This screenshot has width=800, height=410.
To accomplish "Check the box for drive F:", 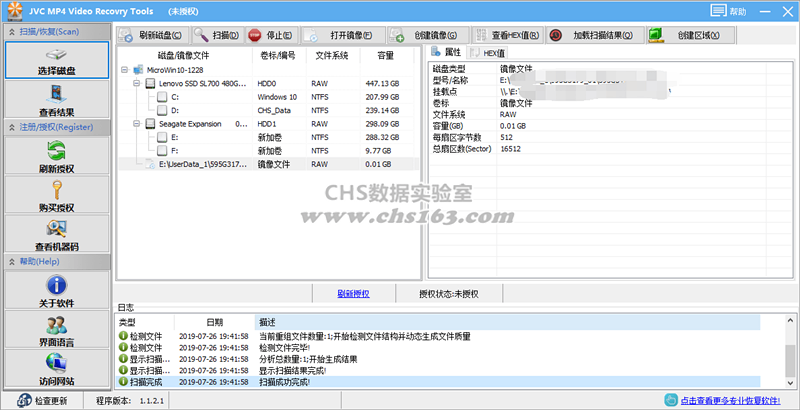I will click(x=162, y=150).
